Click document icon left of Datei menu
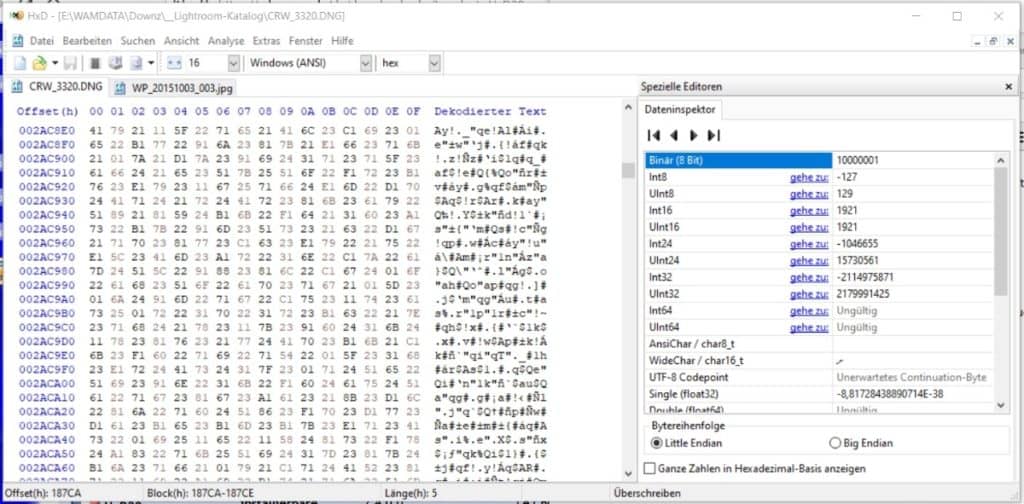1024x504 pixels. [18, 40]
